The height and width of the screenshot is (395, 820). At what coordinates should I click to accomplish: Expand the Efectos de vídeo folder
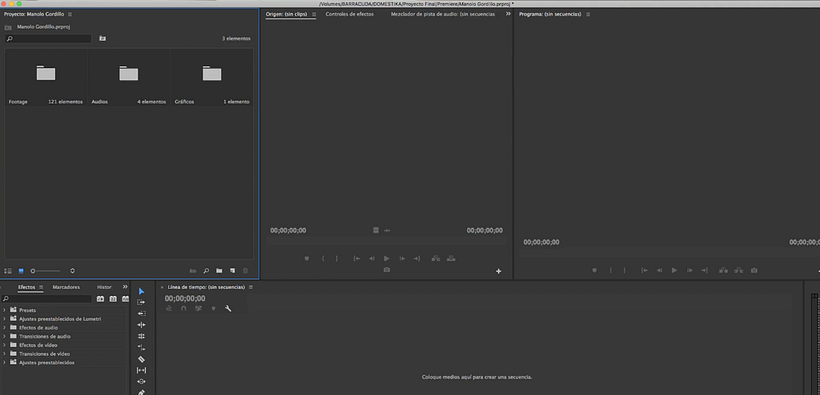click(x=5, y=345)
